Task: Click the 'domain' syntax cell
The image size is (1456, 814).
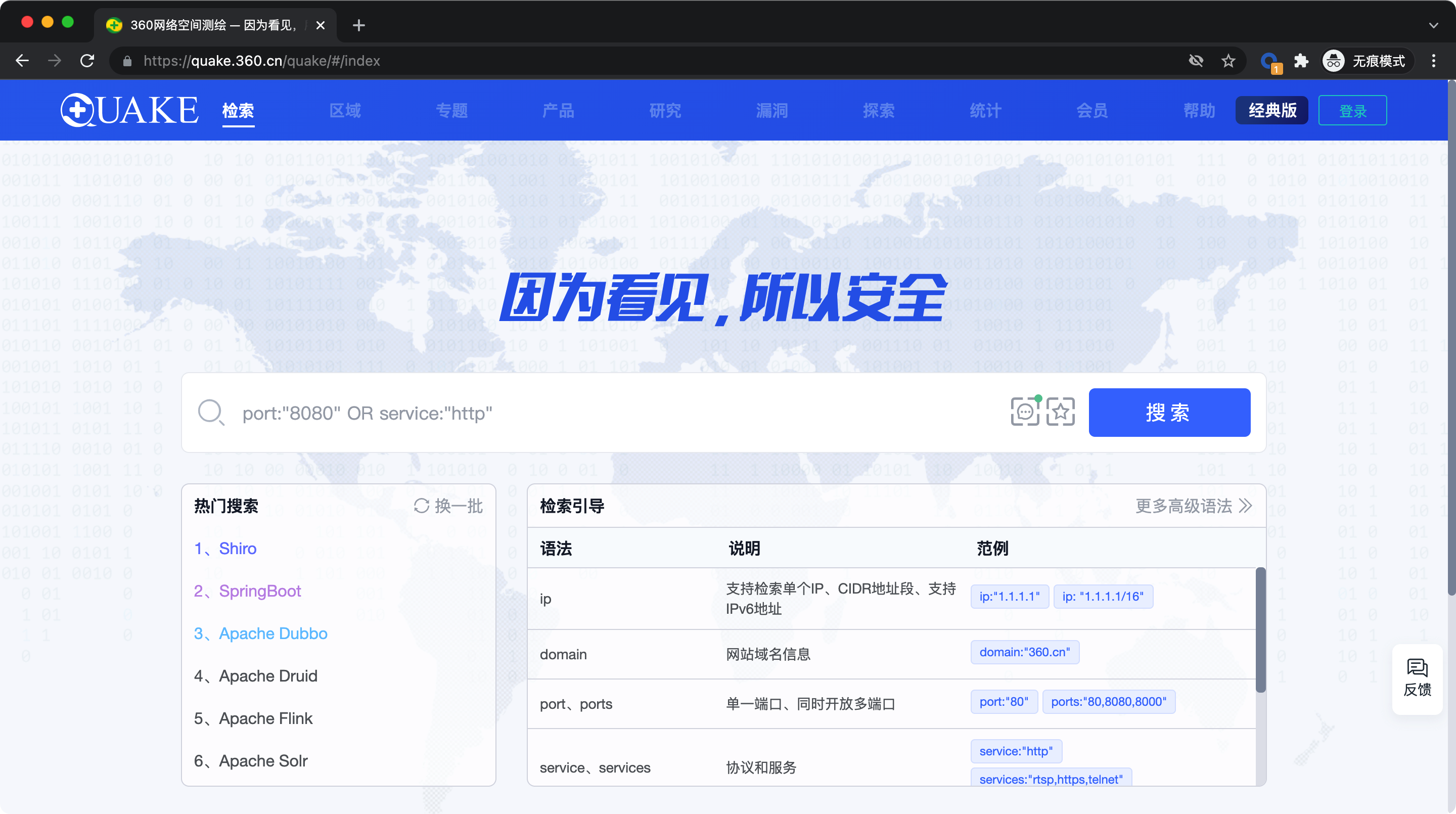Action: [x=563, y=654]
